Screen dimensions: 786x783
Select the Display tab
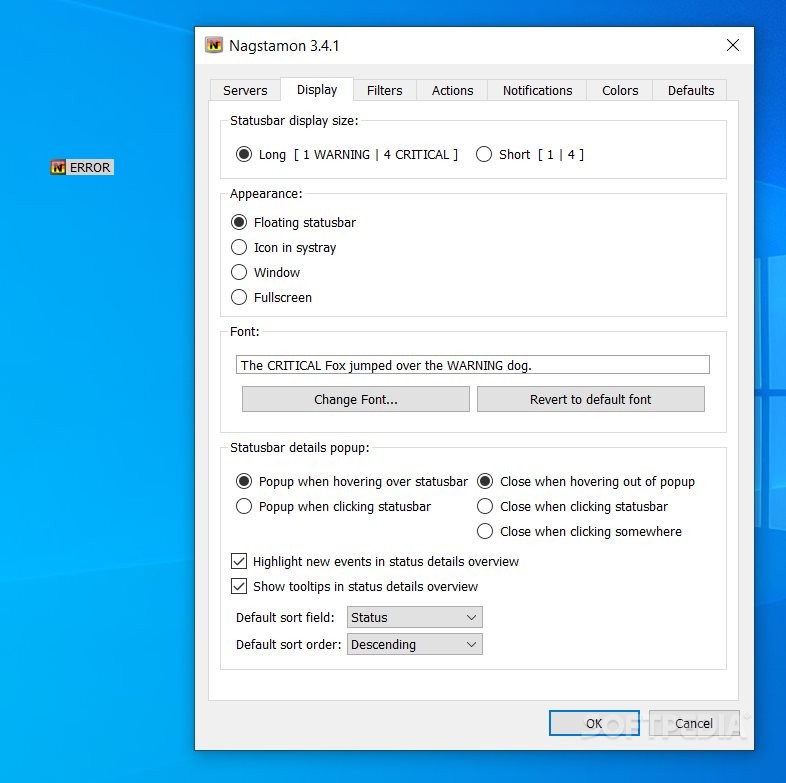point(317,89)
